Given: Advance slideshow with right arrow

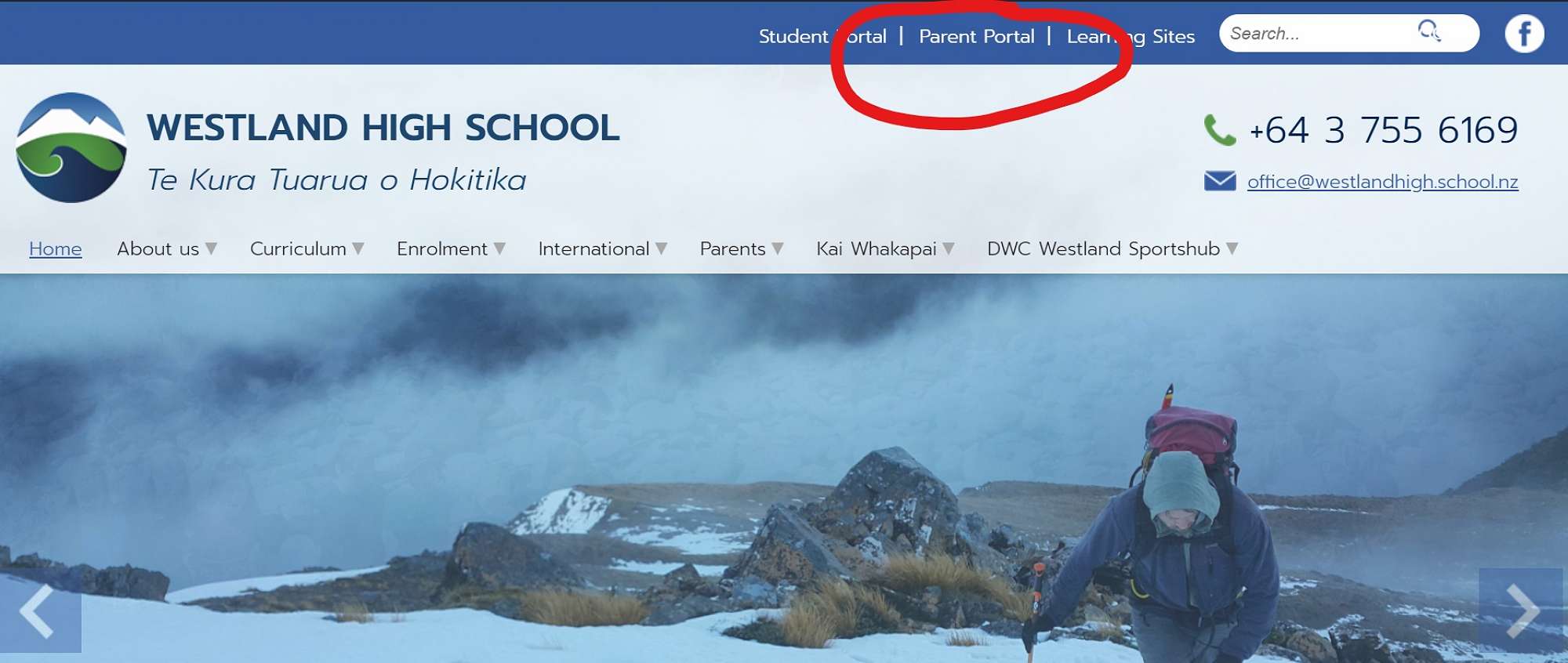Looking at the screenshot, I should [x=1521, y=610].
